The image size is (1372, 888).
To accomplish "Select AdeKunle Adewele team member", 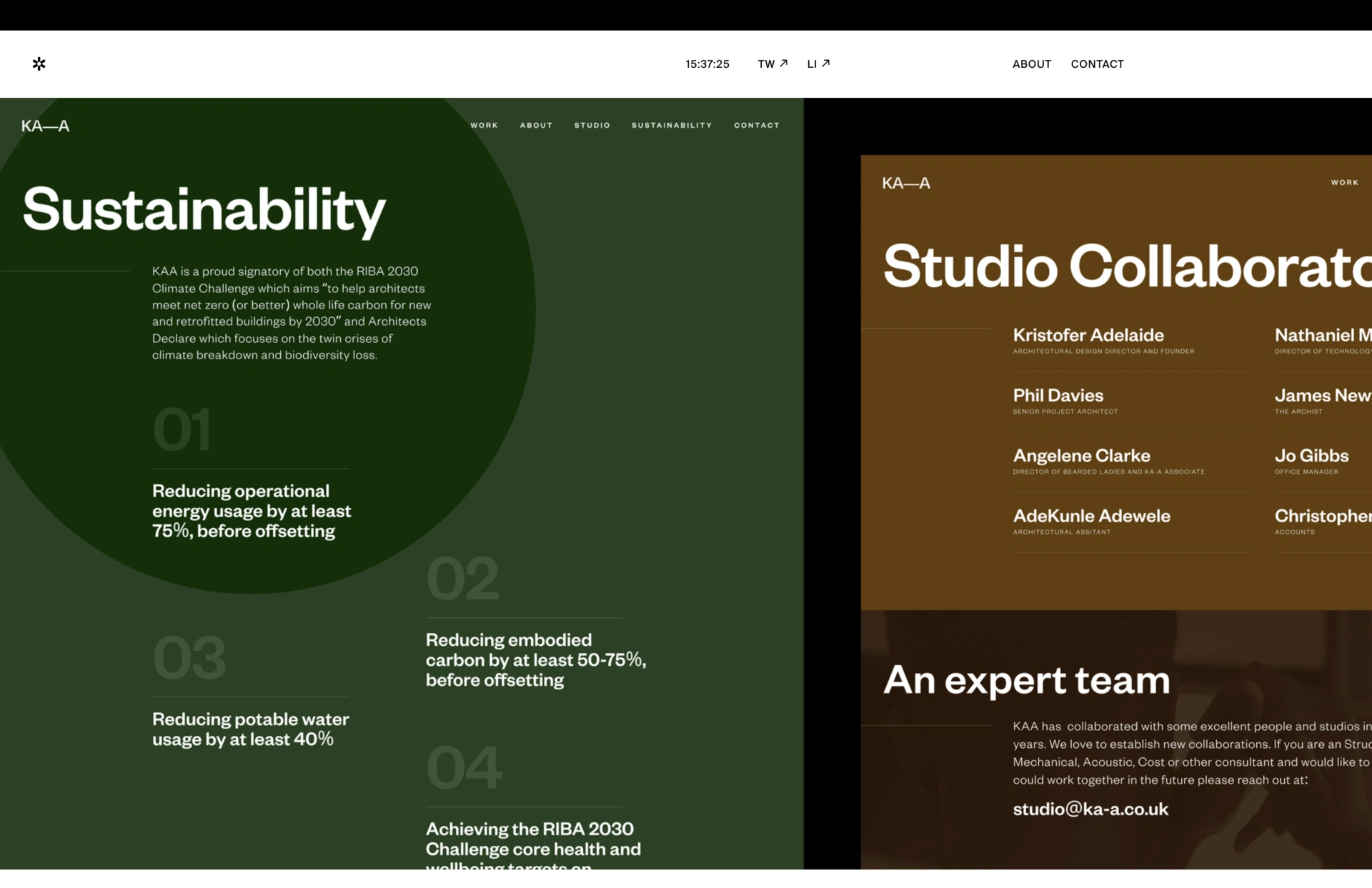I will point(1091,516).
